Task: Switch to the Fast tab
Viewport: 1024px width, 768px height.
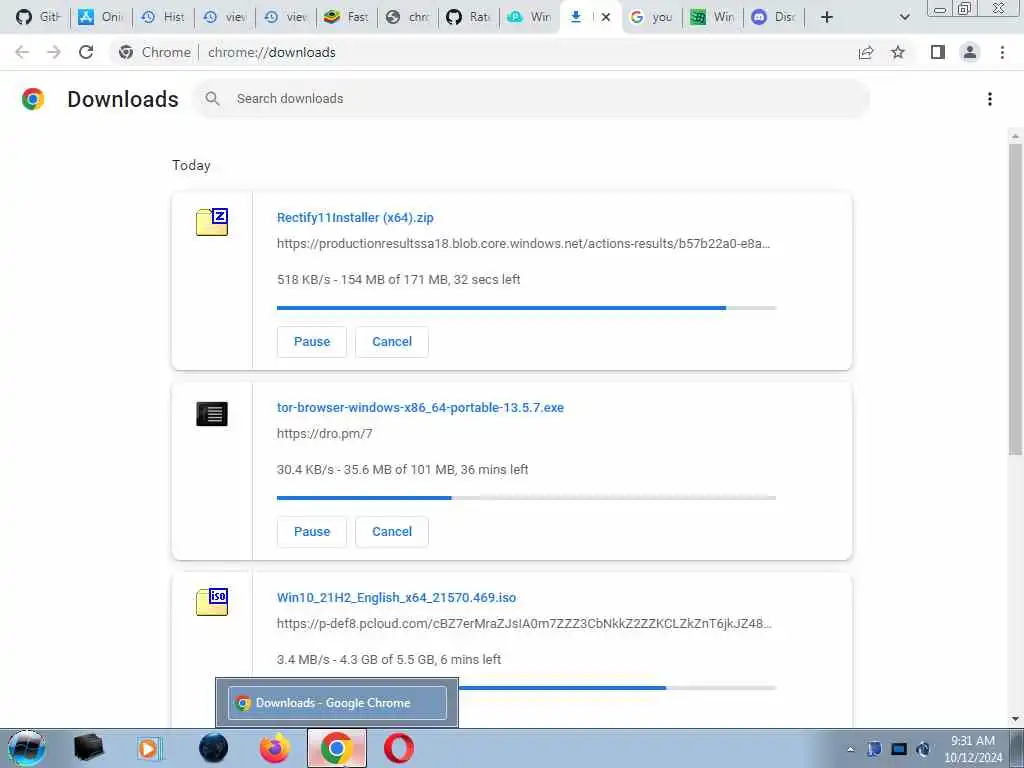Action: tap(346, 17)
